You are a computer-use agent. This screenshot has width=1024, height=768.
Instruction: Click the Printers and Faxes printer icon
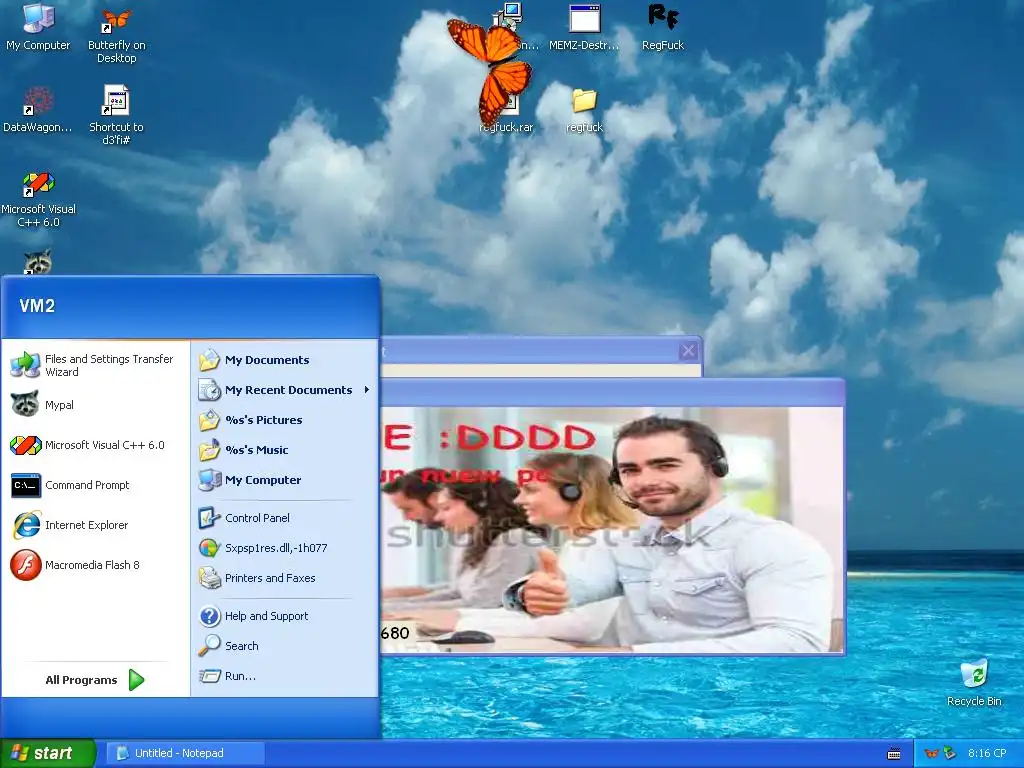pos(209,578)
